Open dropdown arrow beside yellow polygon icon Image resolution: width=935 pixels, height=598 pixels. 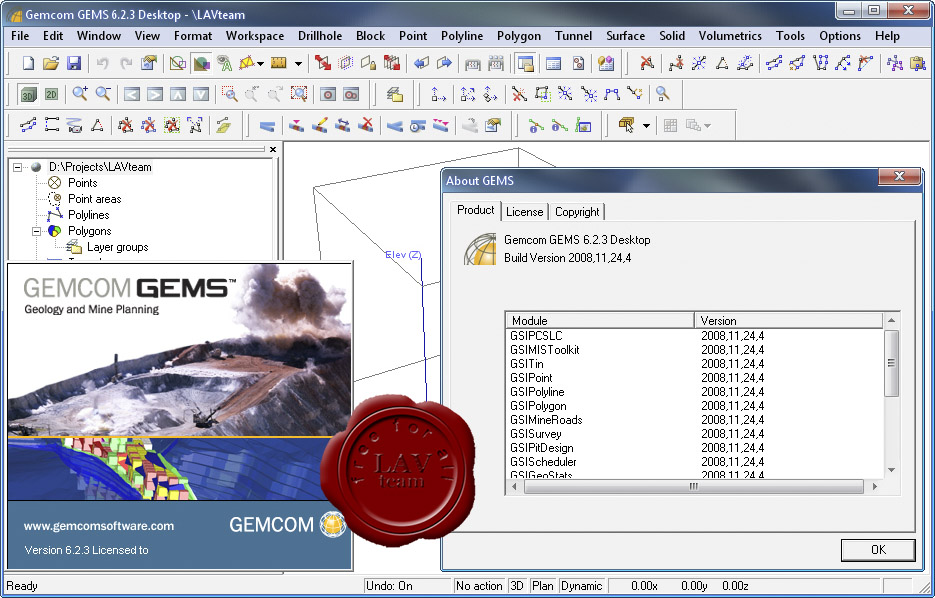coord(261,63)
